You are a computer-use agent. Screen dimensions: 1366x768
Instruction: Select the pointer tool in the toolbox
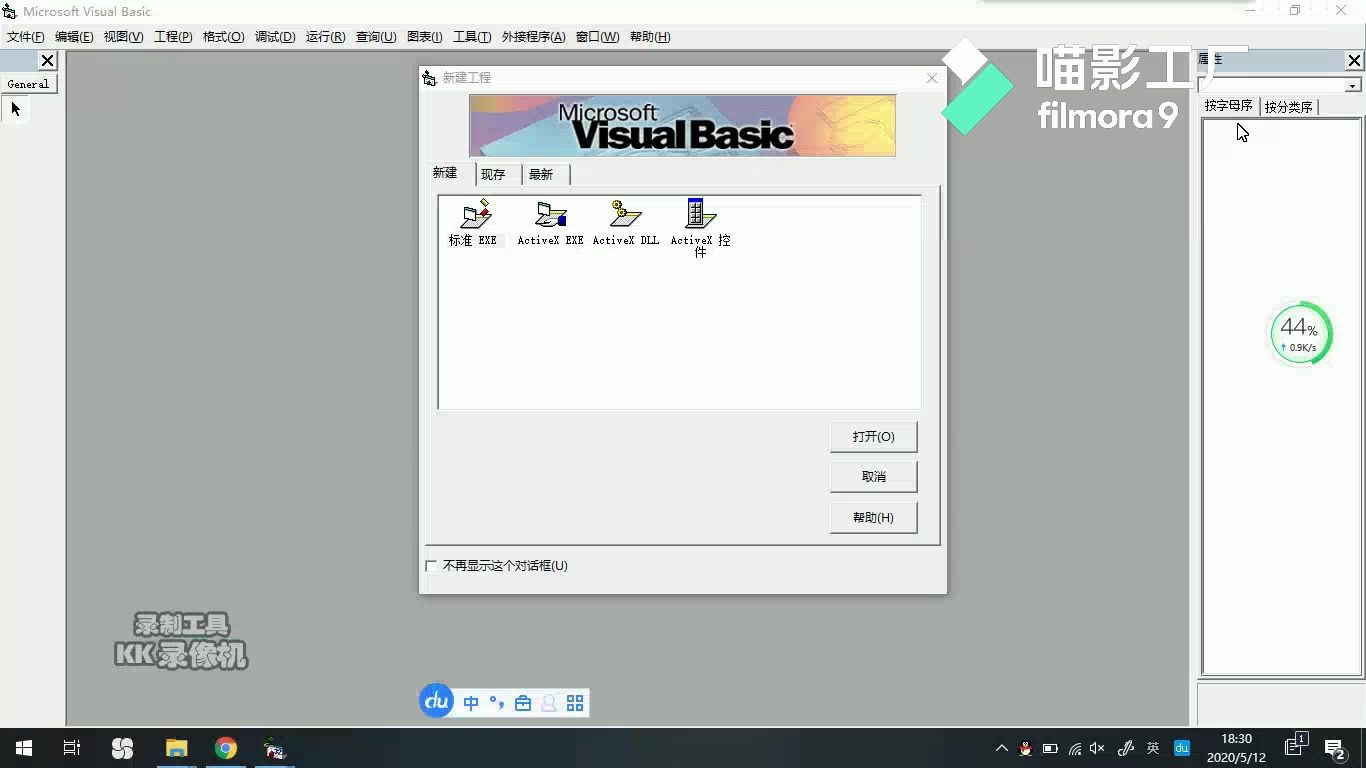(16, 109)
